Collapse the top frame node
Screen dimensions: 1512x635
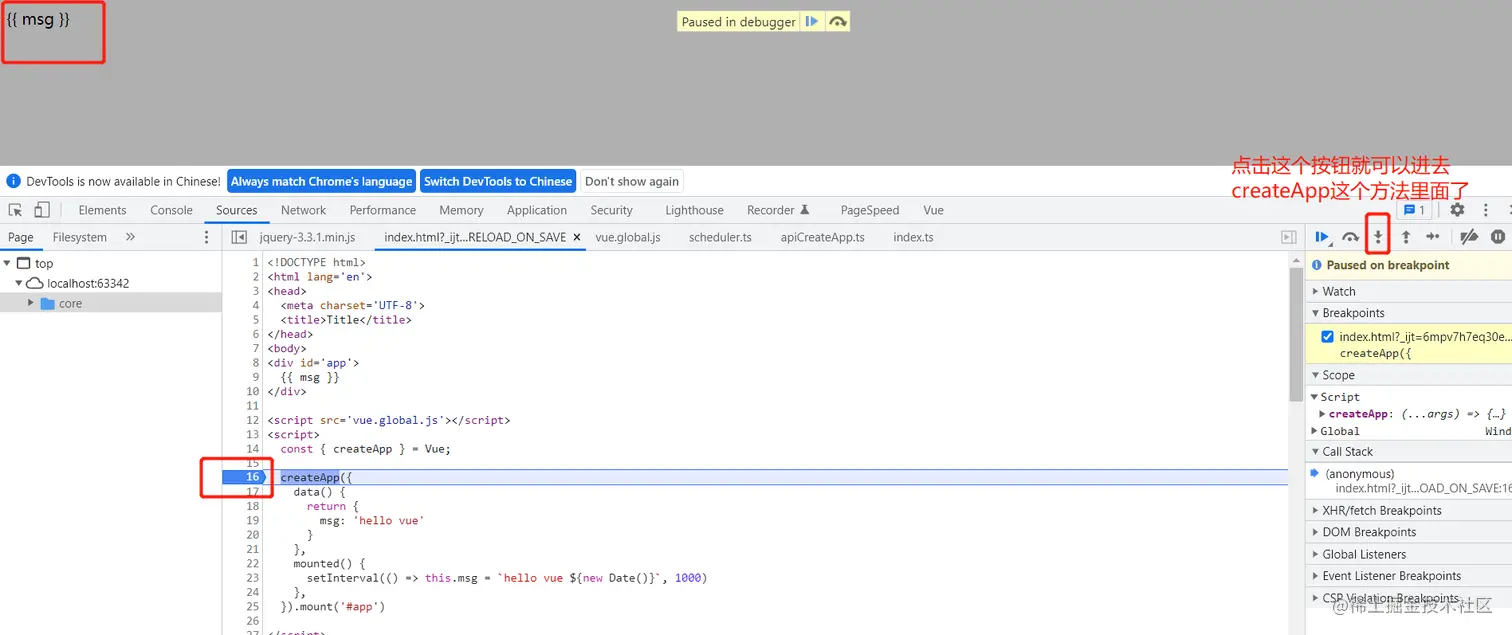[8, 263]
